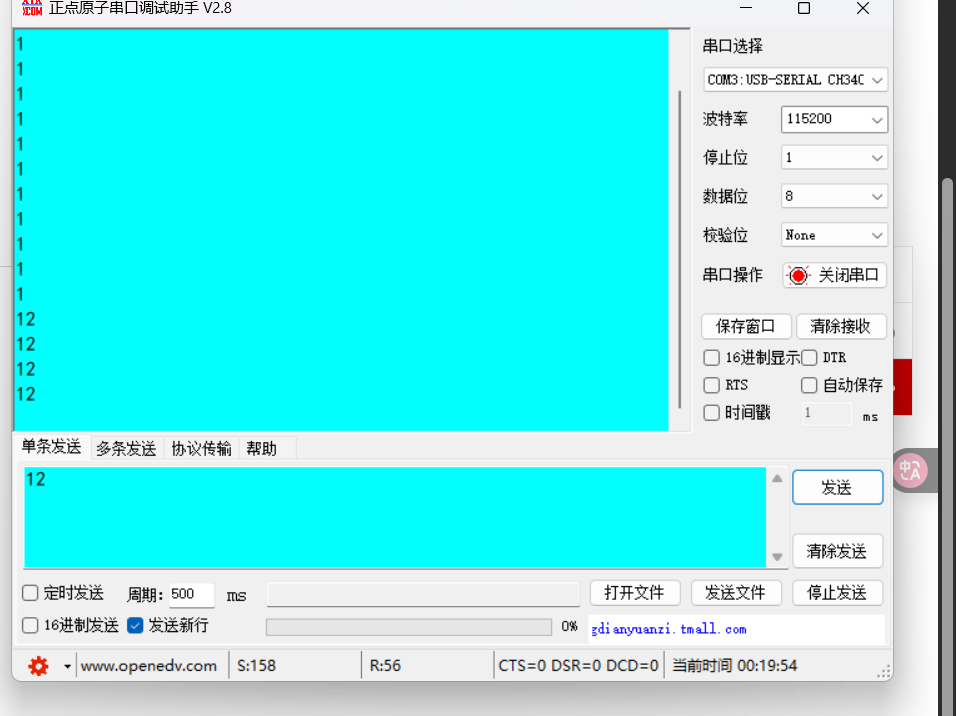Screen dimensions: 956x716
Task: Click the send box scroll-down arrow
Action: tap(777, 557)
